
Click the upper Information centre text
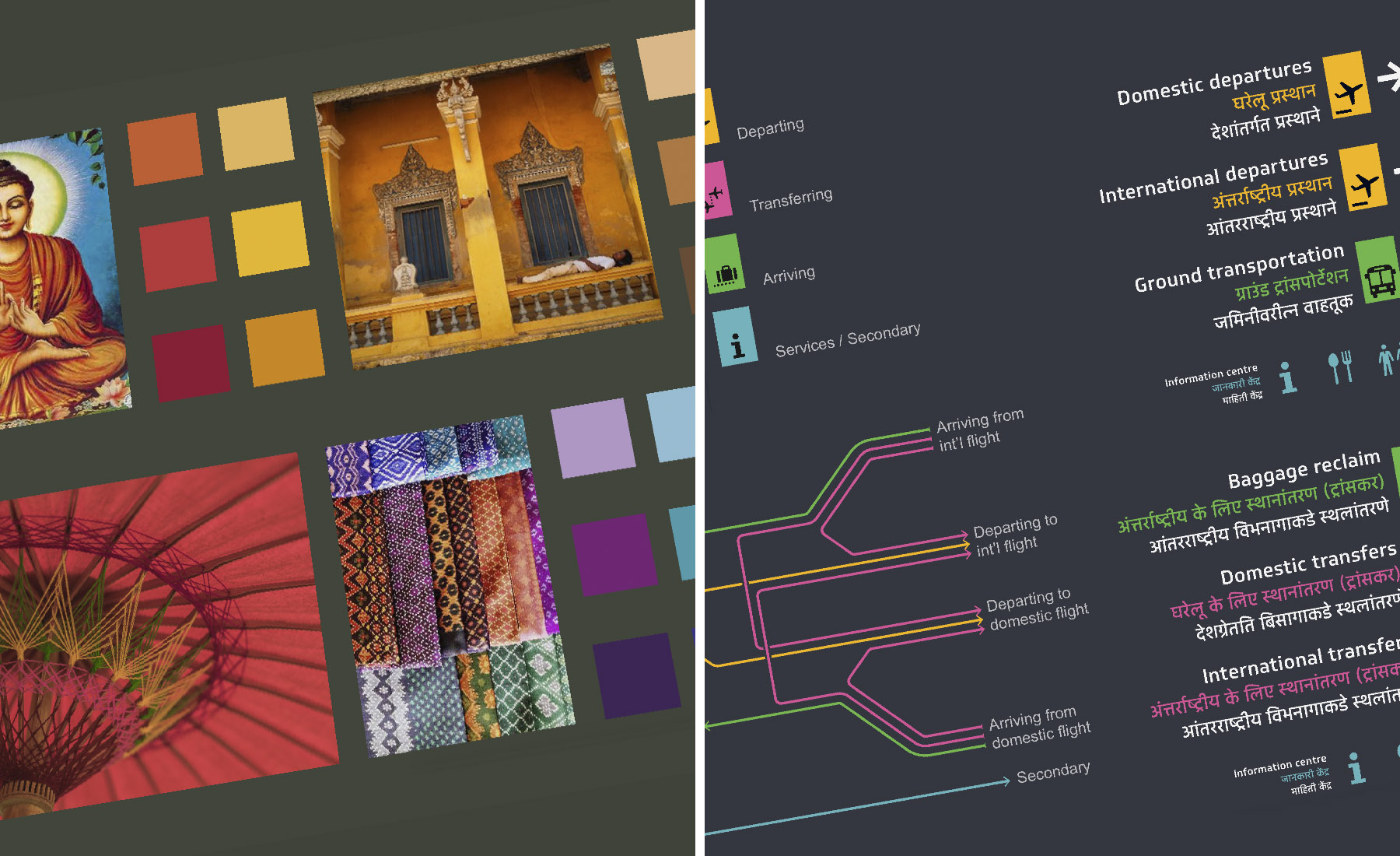pos(1211,375)
